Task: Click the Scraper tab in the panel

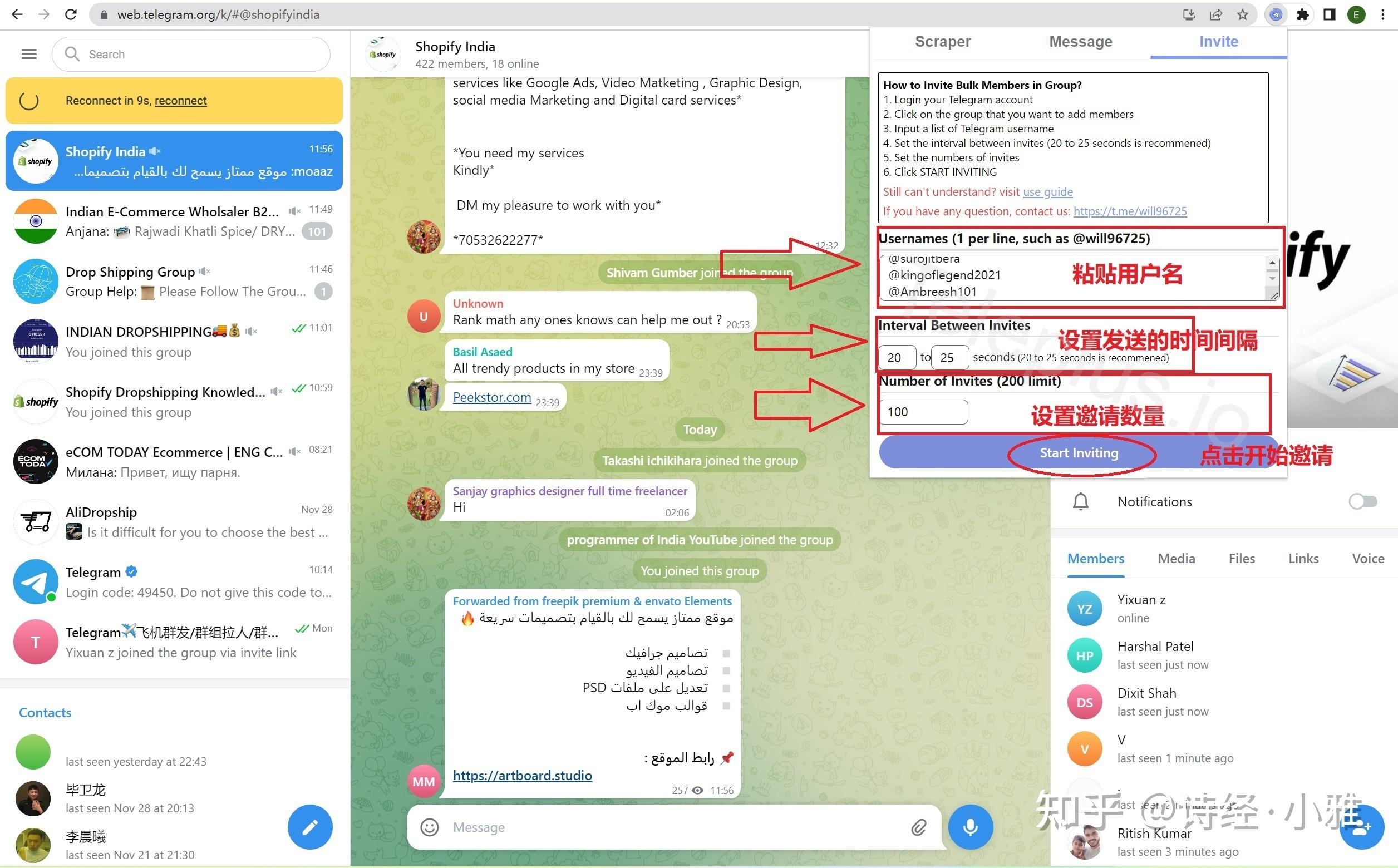Action: coord(944,42)
